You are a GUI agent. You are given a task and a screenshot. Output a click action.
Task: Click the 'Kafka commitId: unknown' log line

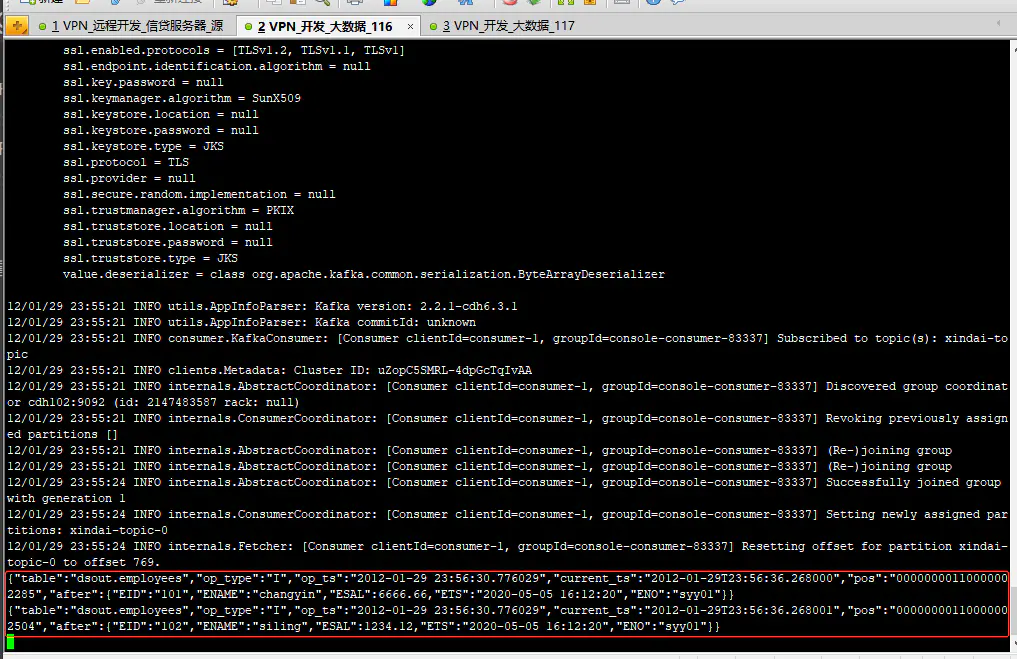point(241,322)
